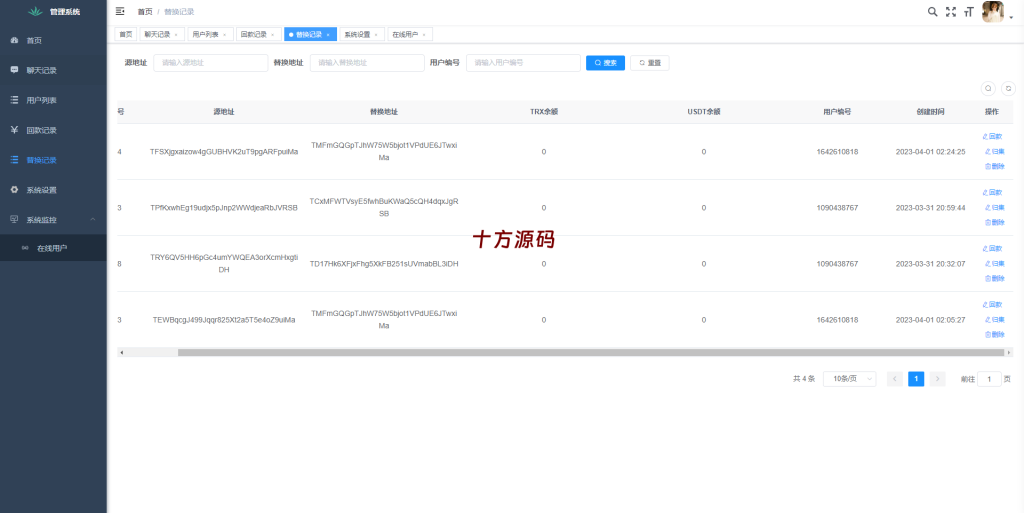
Task: Click the TRX余额 column header
Action: point(543,112)
